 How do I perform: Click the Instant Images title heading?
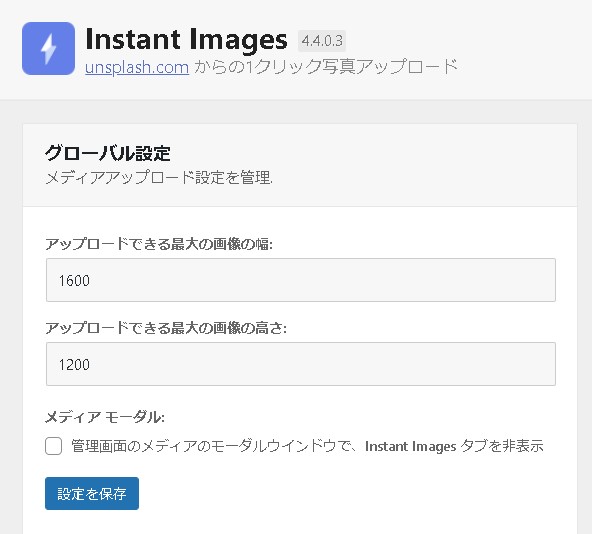tap(187, 39)
